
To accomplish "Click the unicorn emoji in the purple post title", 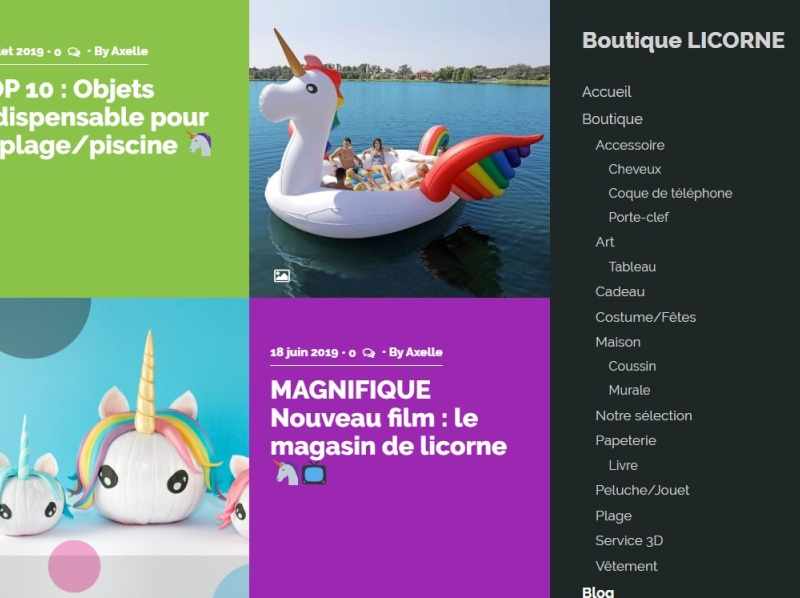I will coord(286,472).
